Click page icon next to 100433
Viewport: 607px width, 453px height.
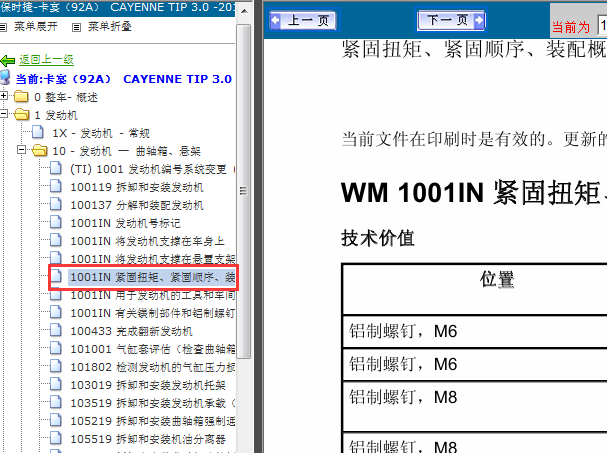[55, 330]
